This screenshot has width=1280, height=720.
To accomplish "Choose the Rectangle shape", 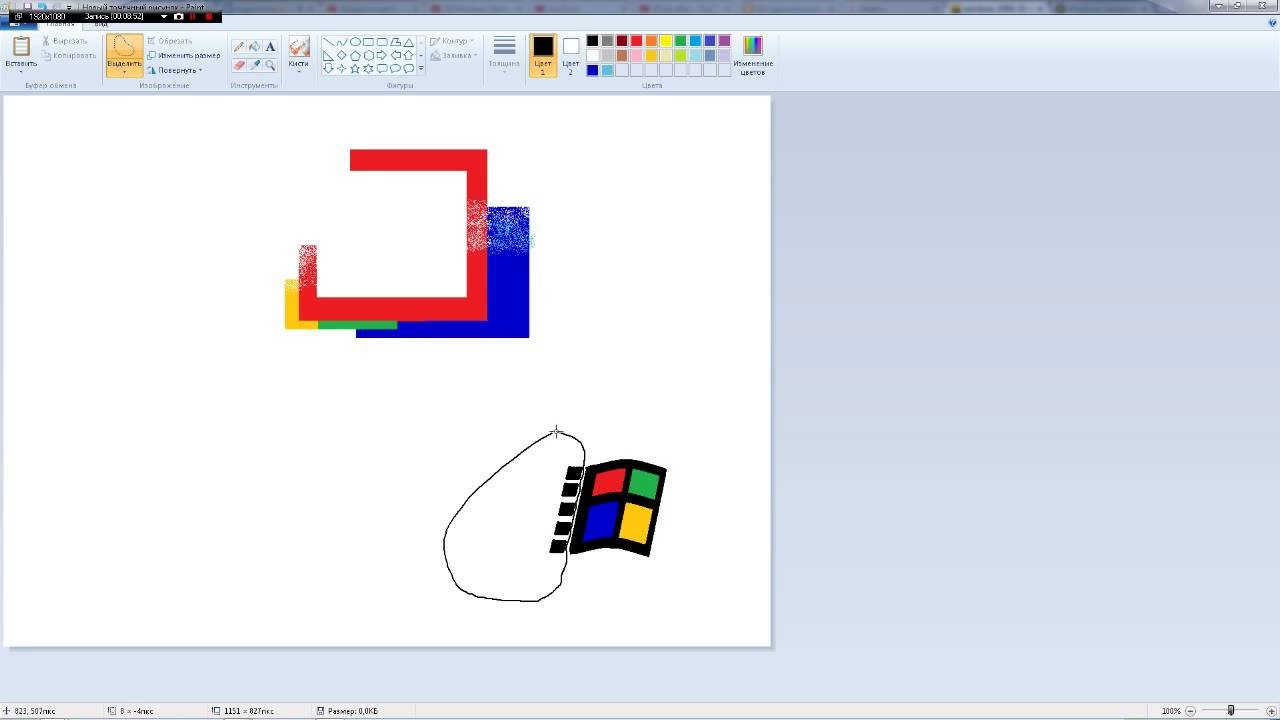I will (x=368, y=41).
